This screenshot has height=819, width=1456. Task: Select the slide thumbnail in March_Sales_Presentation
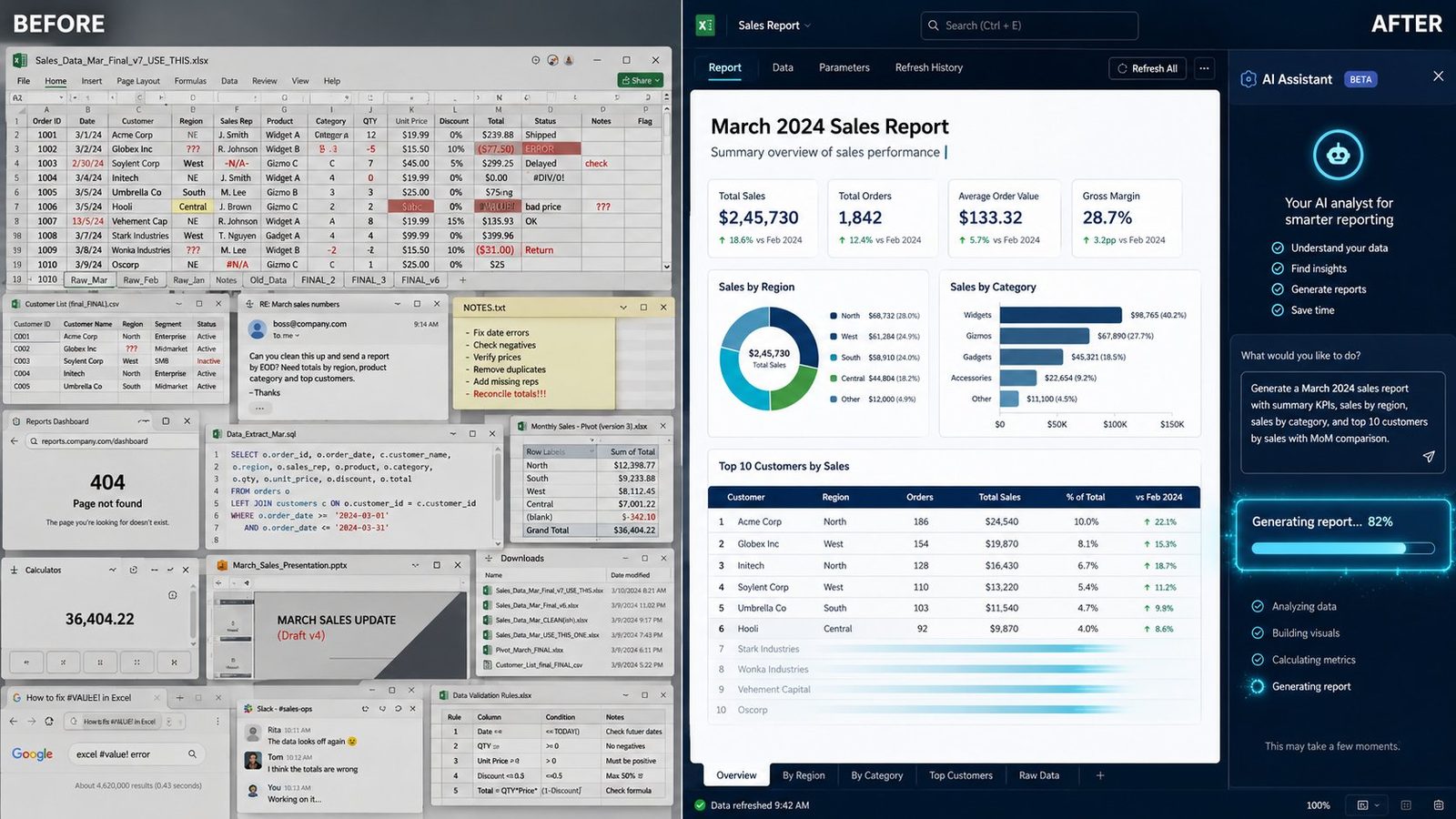pos(236,626)
